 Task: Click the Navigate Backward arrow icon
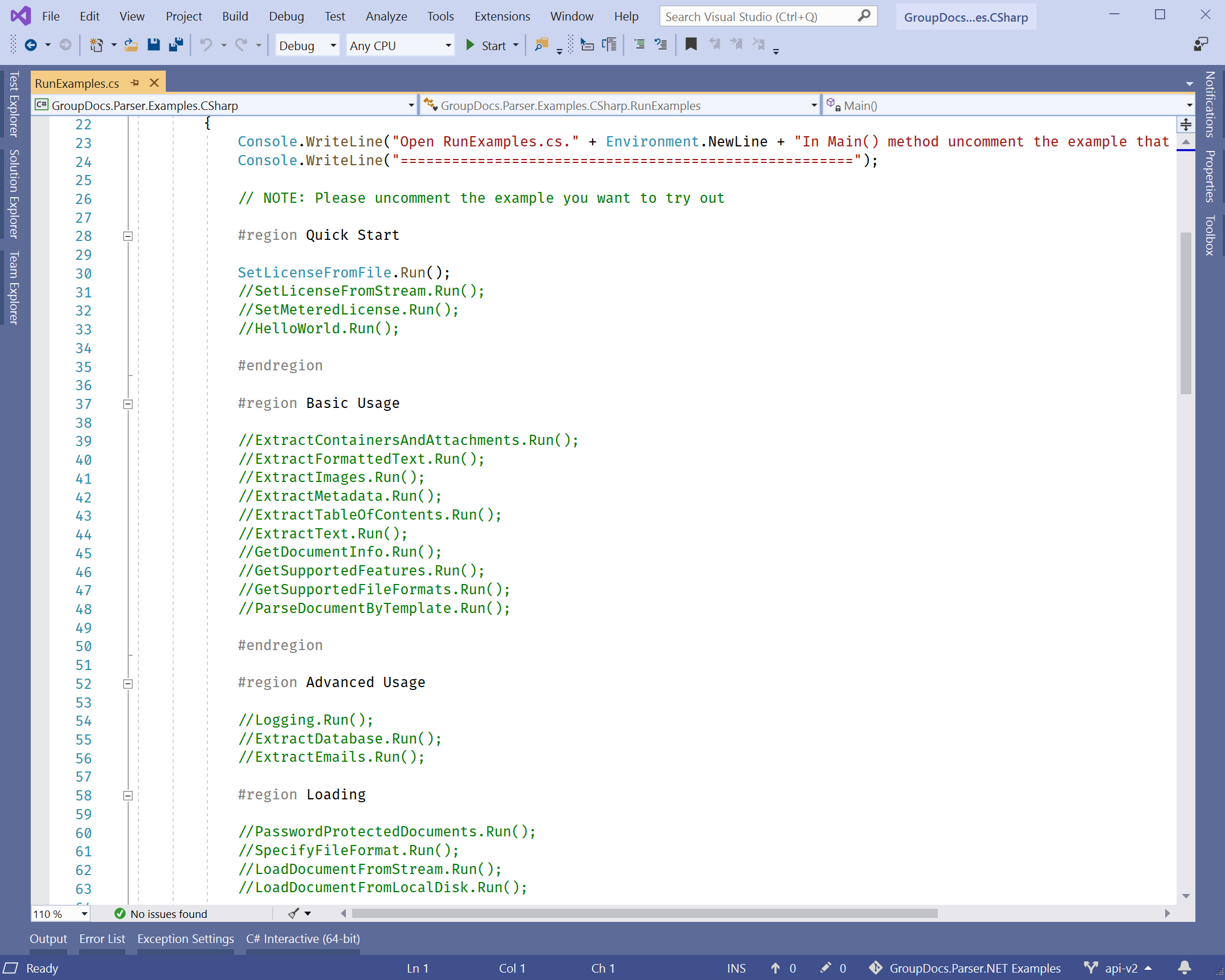click(x=31, y=45)
